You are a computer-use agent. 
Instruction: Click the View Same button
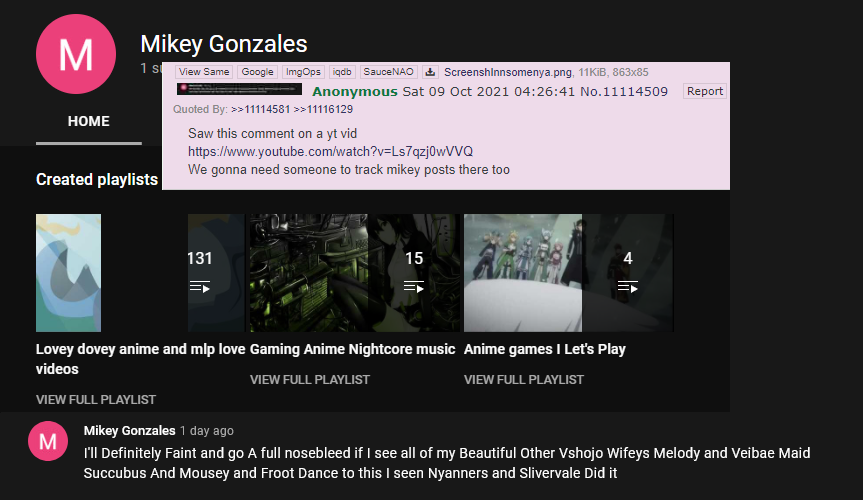(204, 72)
